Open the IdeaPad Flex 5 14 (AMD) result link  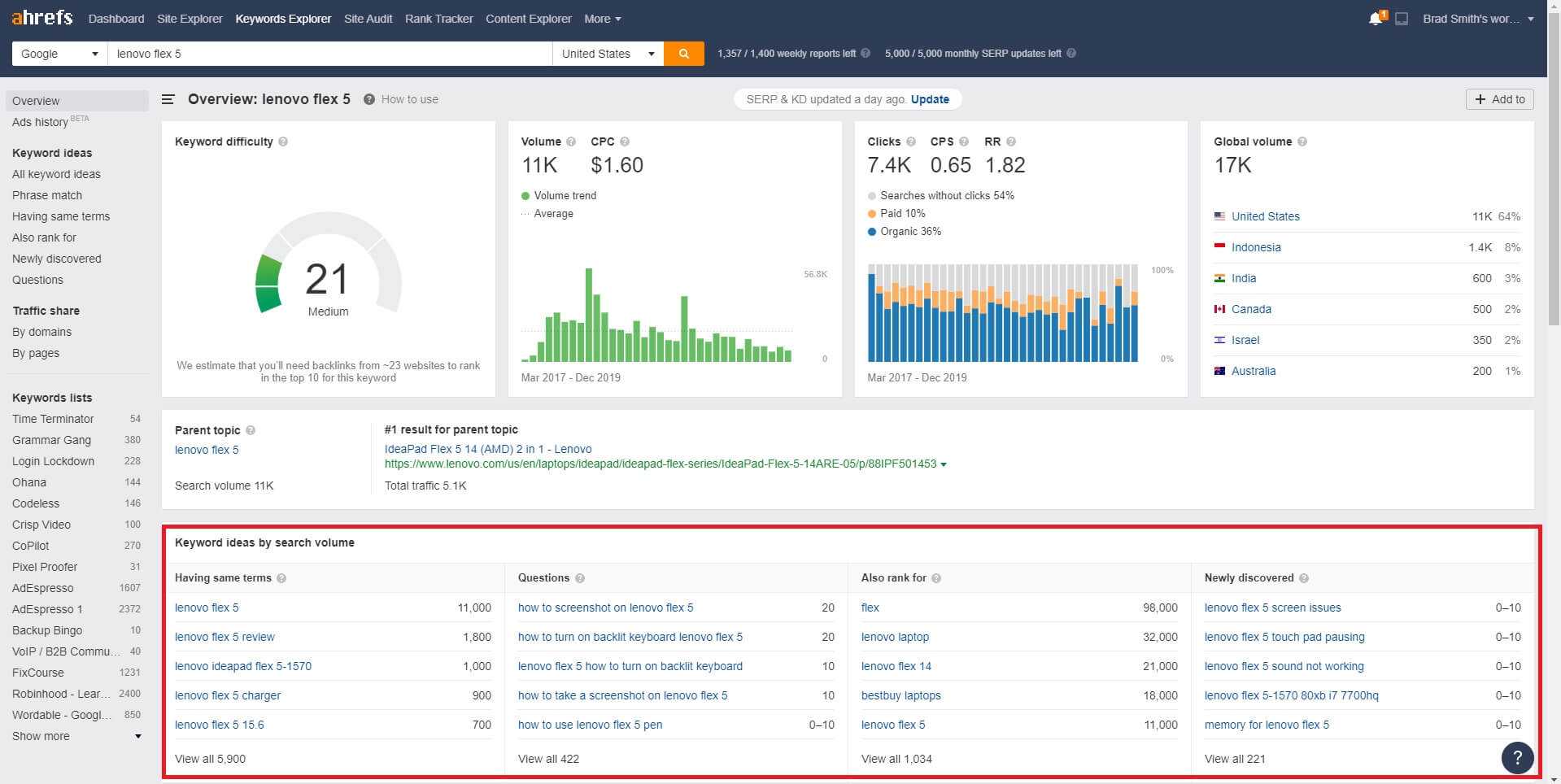click(x=488, y=449)
